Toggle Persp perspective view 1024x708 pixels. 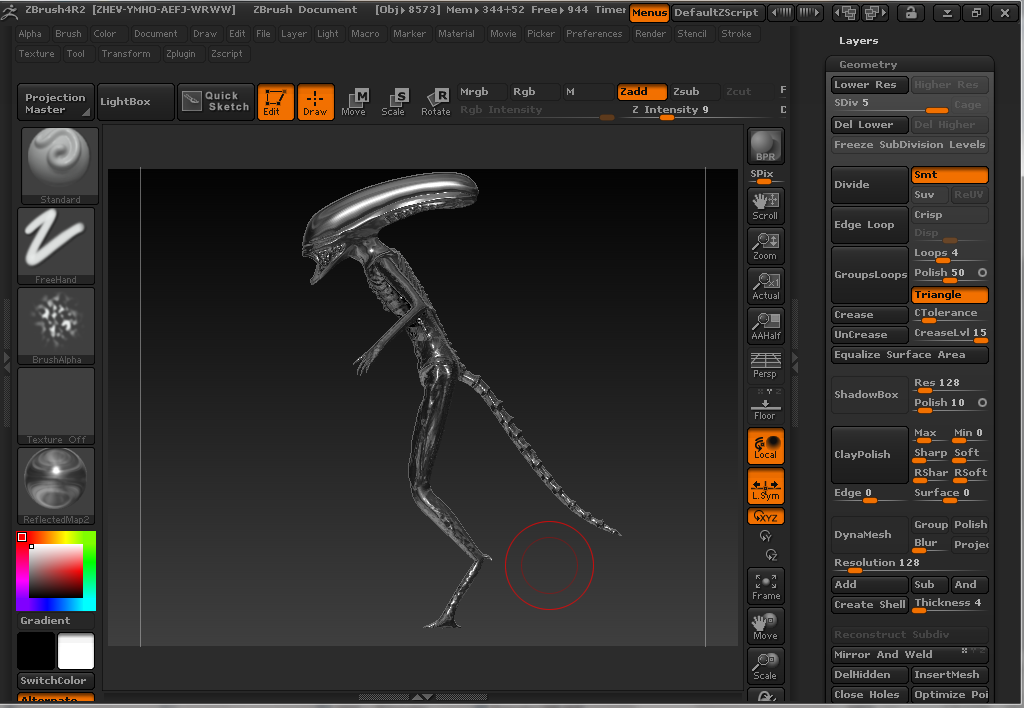coord(765,366)
